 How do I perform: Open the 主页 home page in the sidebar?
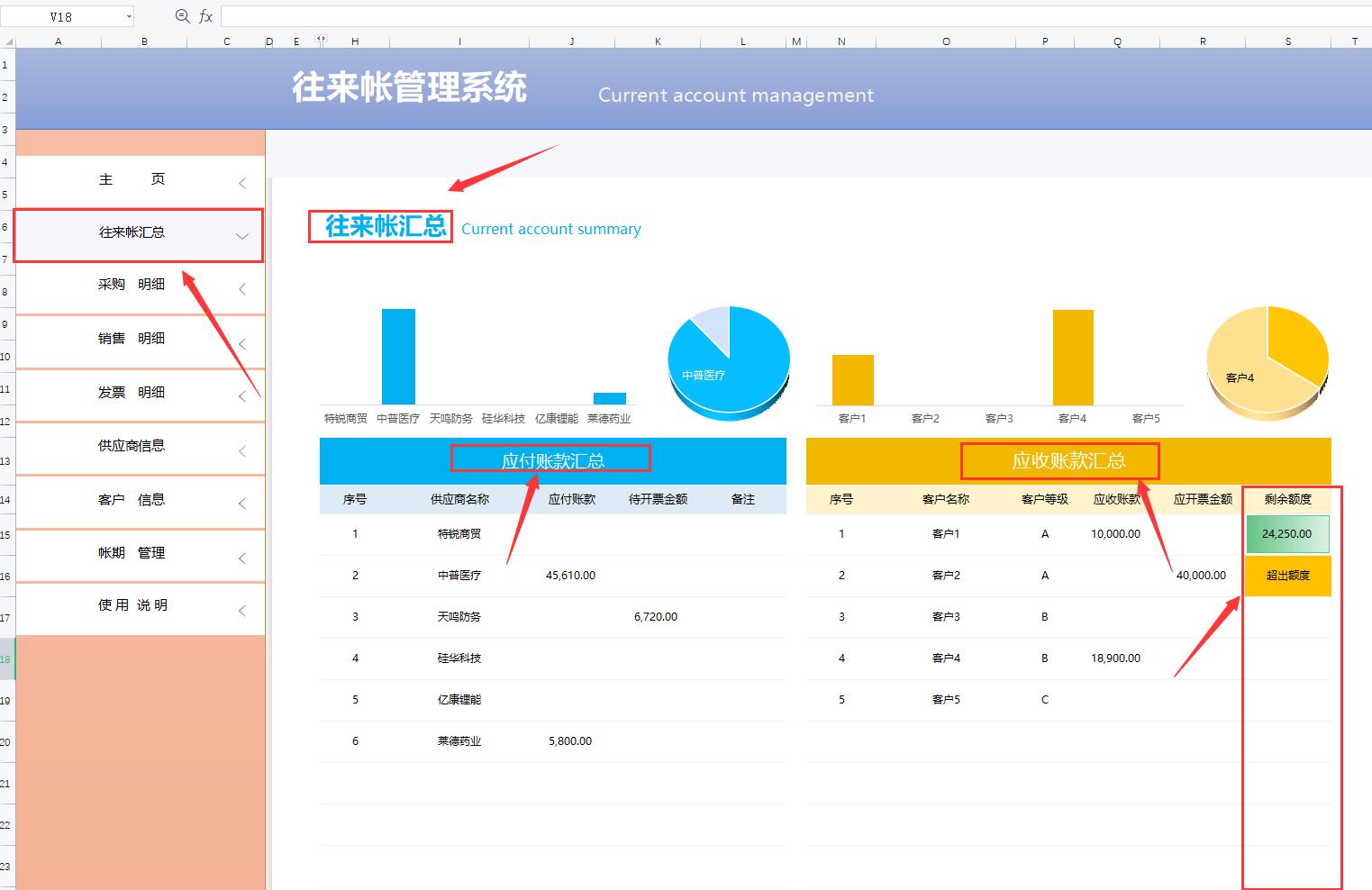[x=132, y=179]
